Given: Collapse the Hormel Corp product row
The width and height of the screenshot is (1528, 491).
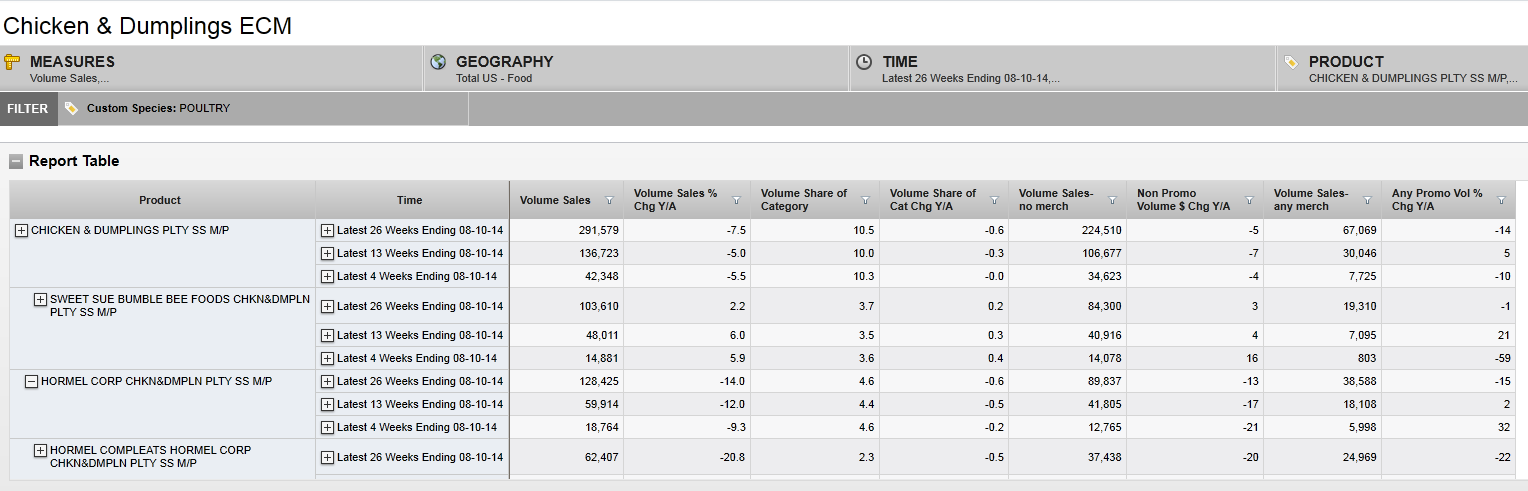Looking at the screenshot, I should click(32, 381).
